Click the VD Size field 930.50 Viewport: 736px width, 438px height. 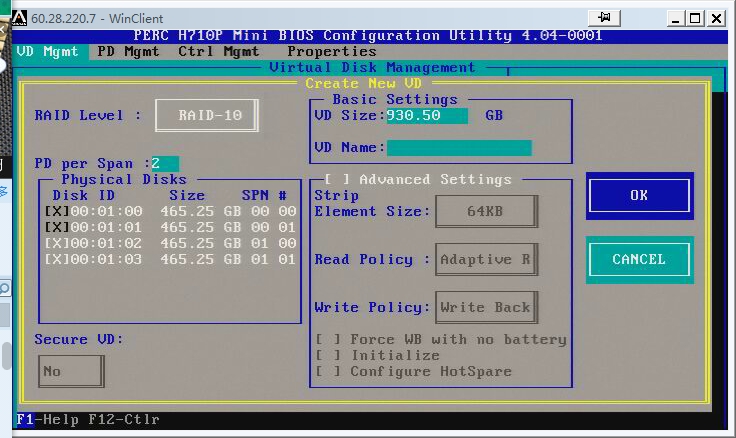click(x=427, y=115)
